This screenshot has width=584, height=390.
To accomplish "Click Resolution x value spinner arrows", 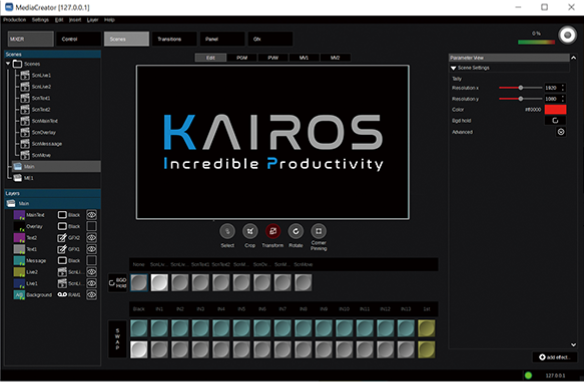I will 563,88.
